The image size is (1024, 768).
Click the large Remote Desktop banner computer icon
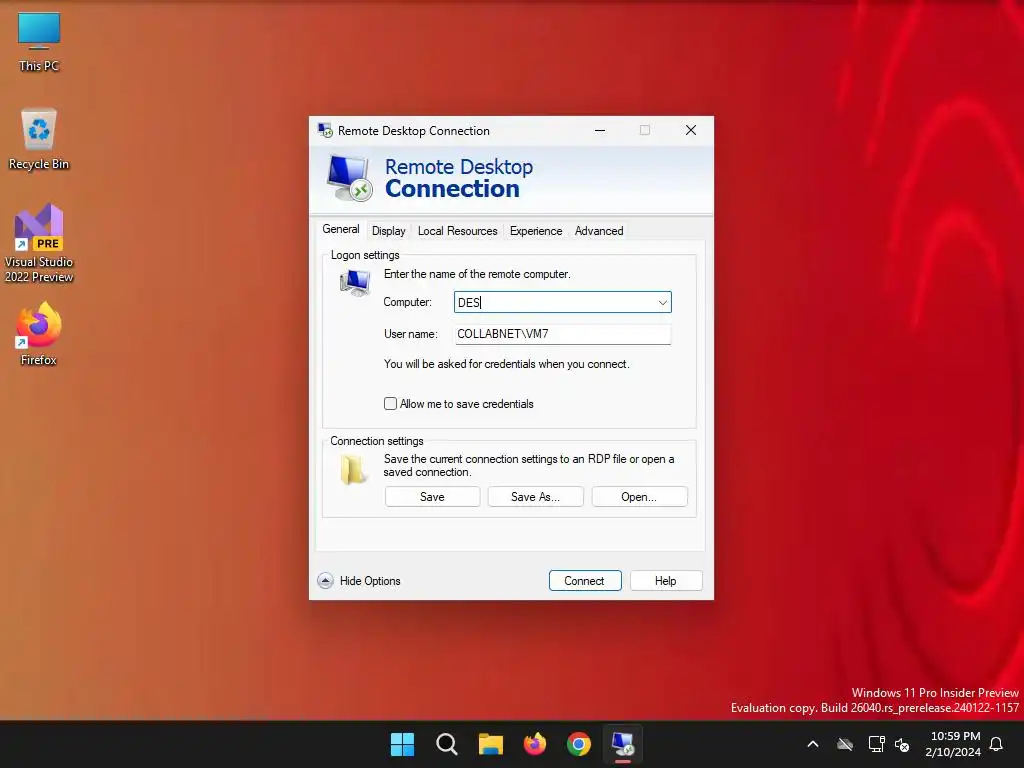click(349, 178)
